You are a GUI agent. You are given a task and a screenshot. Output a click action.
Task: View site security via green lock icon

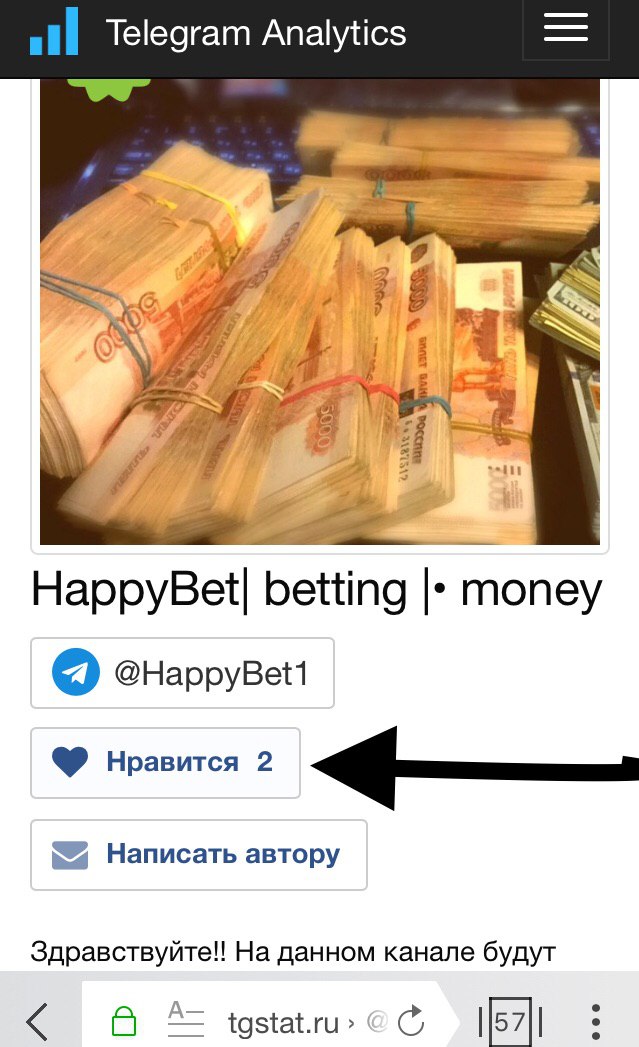(x=124, y=1020)
